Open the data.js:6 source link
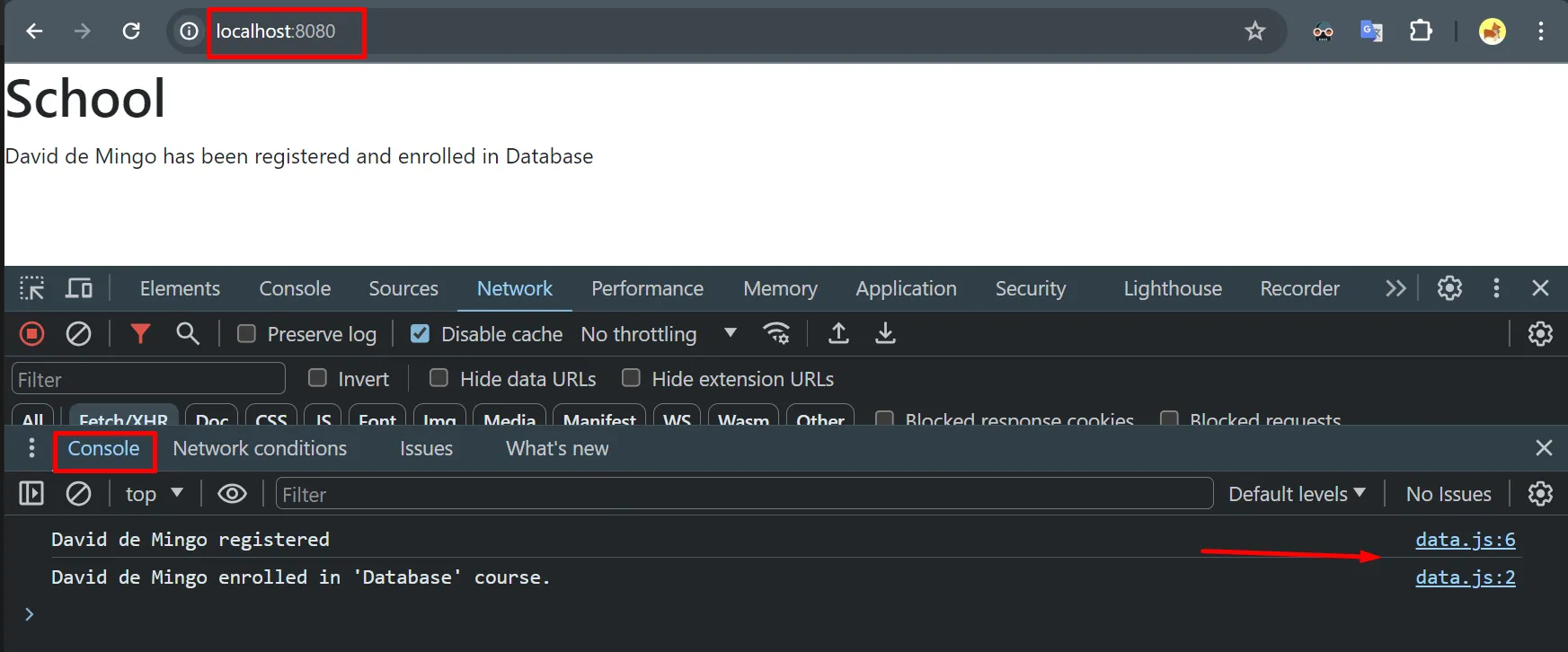1568x652 pixels. 1465,540
